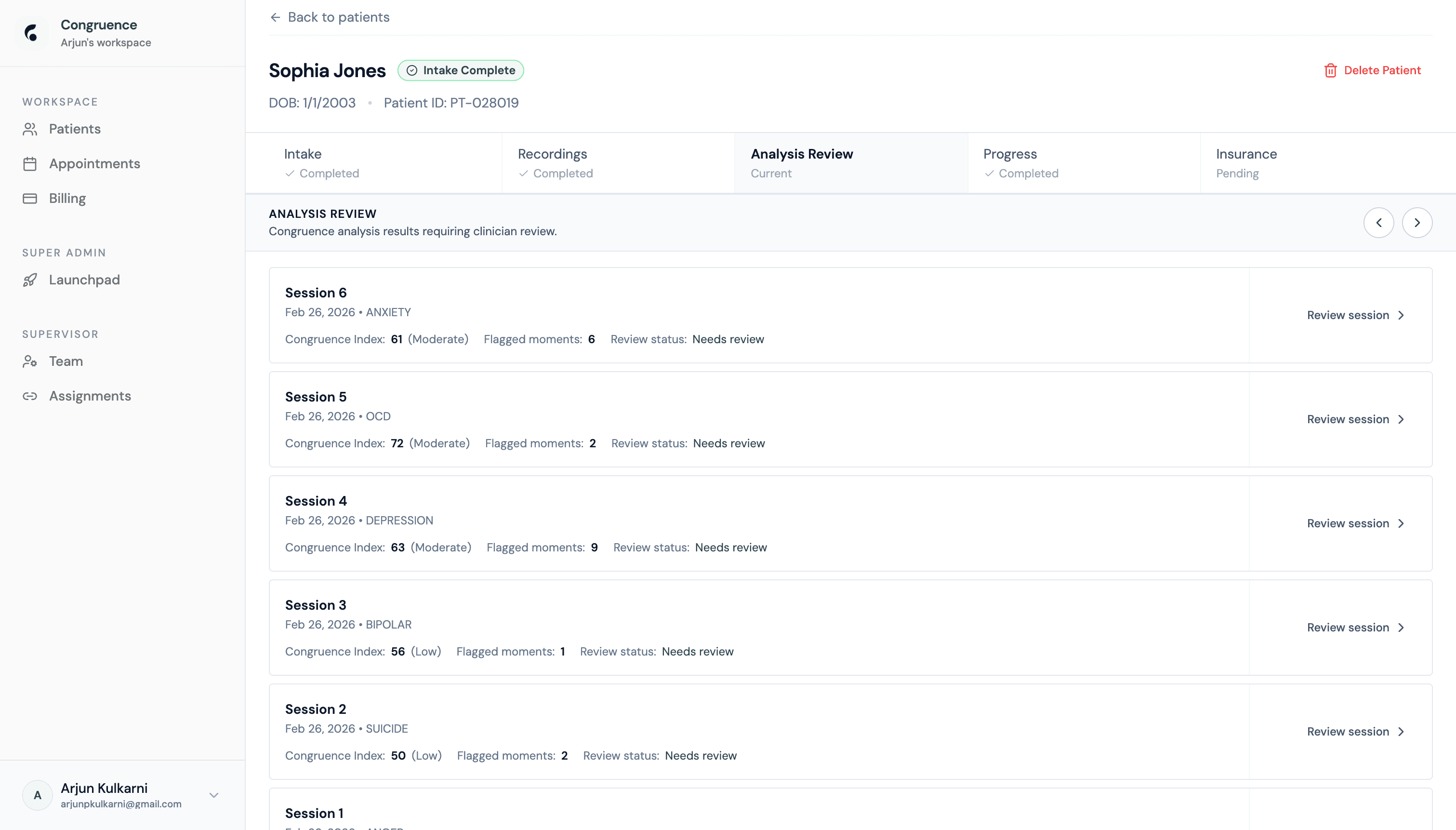This screenshot has width=1456, height=830.
Task: Click the Billing card icon
Action: (x=30, y=199)
